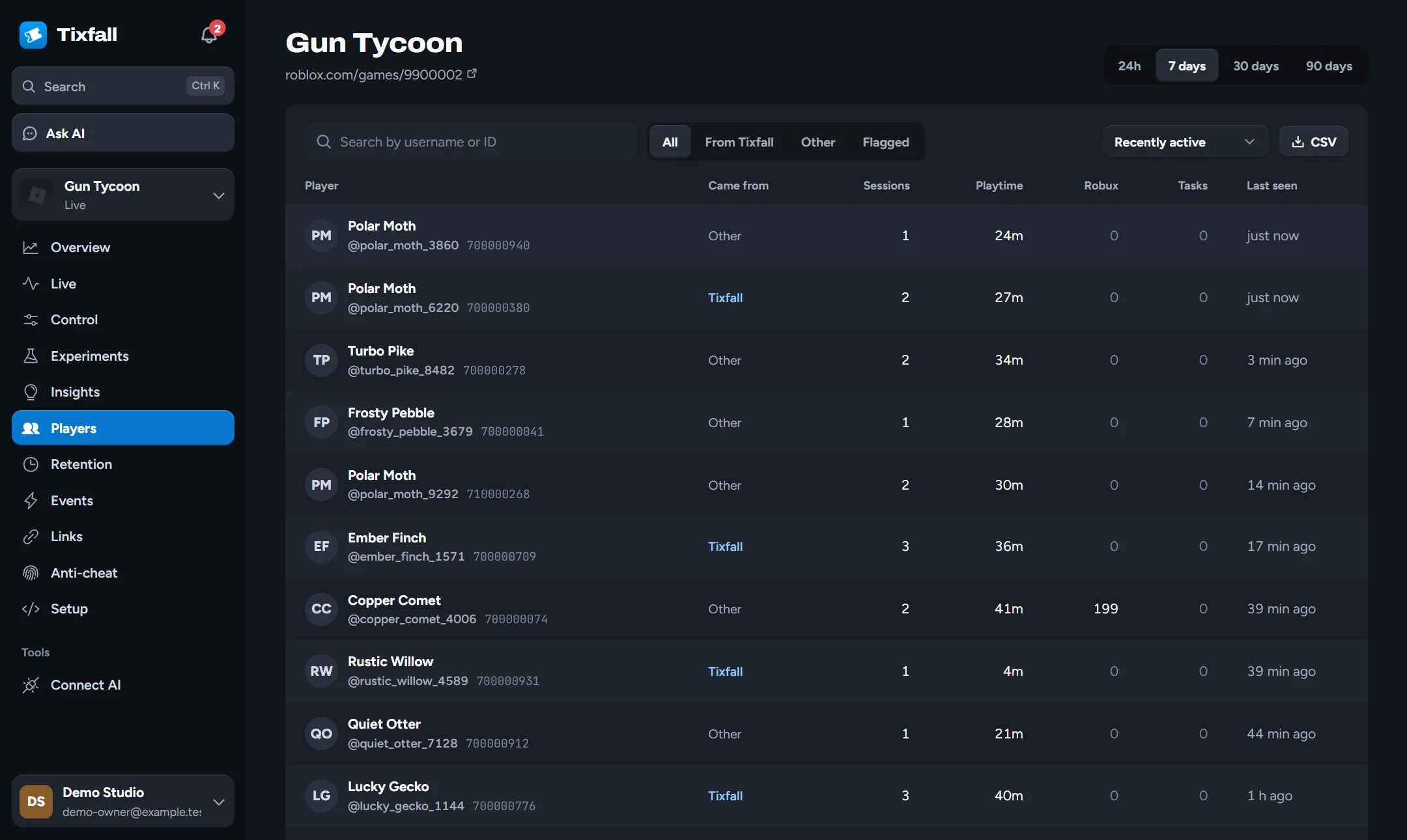Switch time range to 90 days
The image size is (1407, 840).
coord(1329,66)
